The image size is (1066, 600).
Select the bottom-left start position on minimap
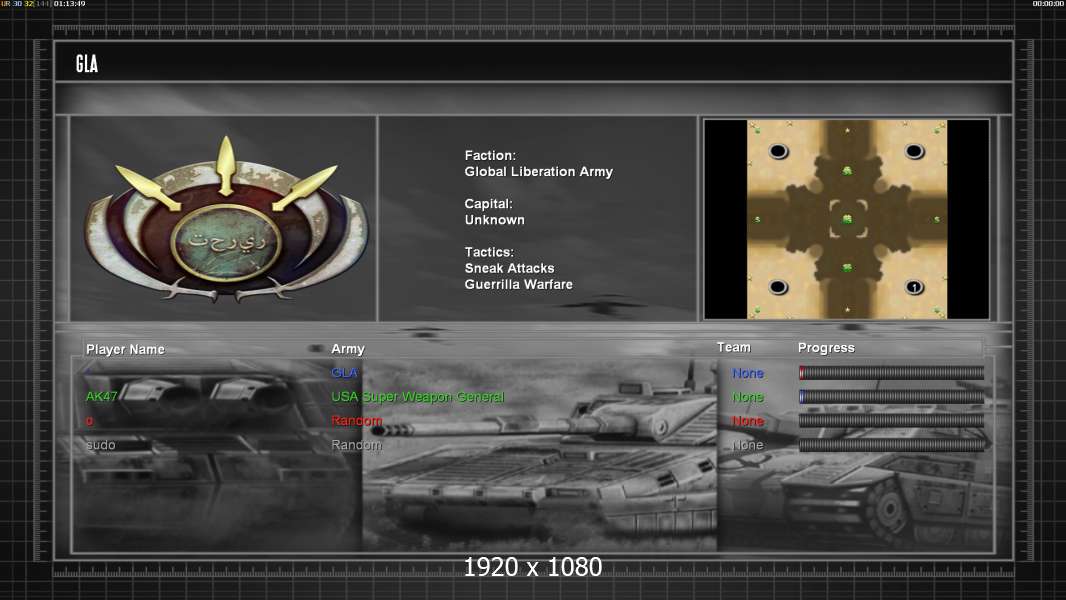click(x=778, y=288)
